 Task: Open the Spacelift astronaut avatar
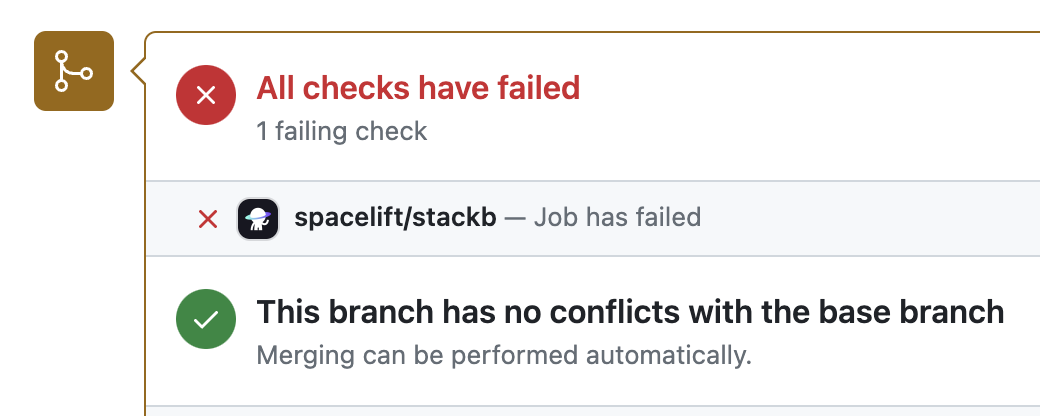tap(257, 218)
